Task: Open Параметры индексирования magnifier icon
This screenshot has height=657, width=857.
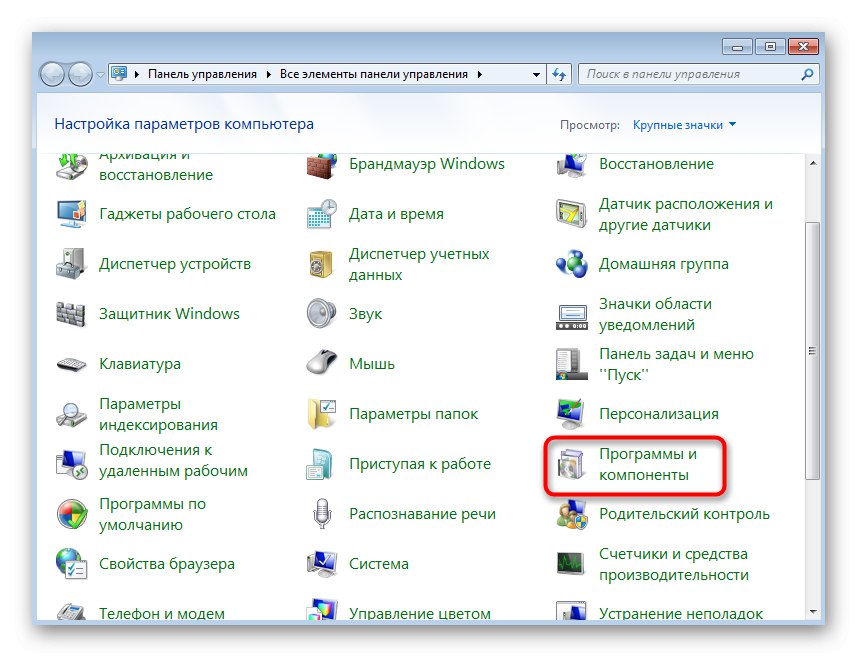Action: coord(72,414)
